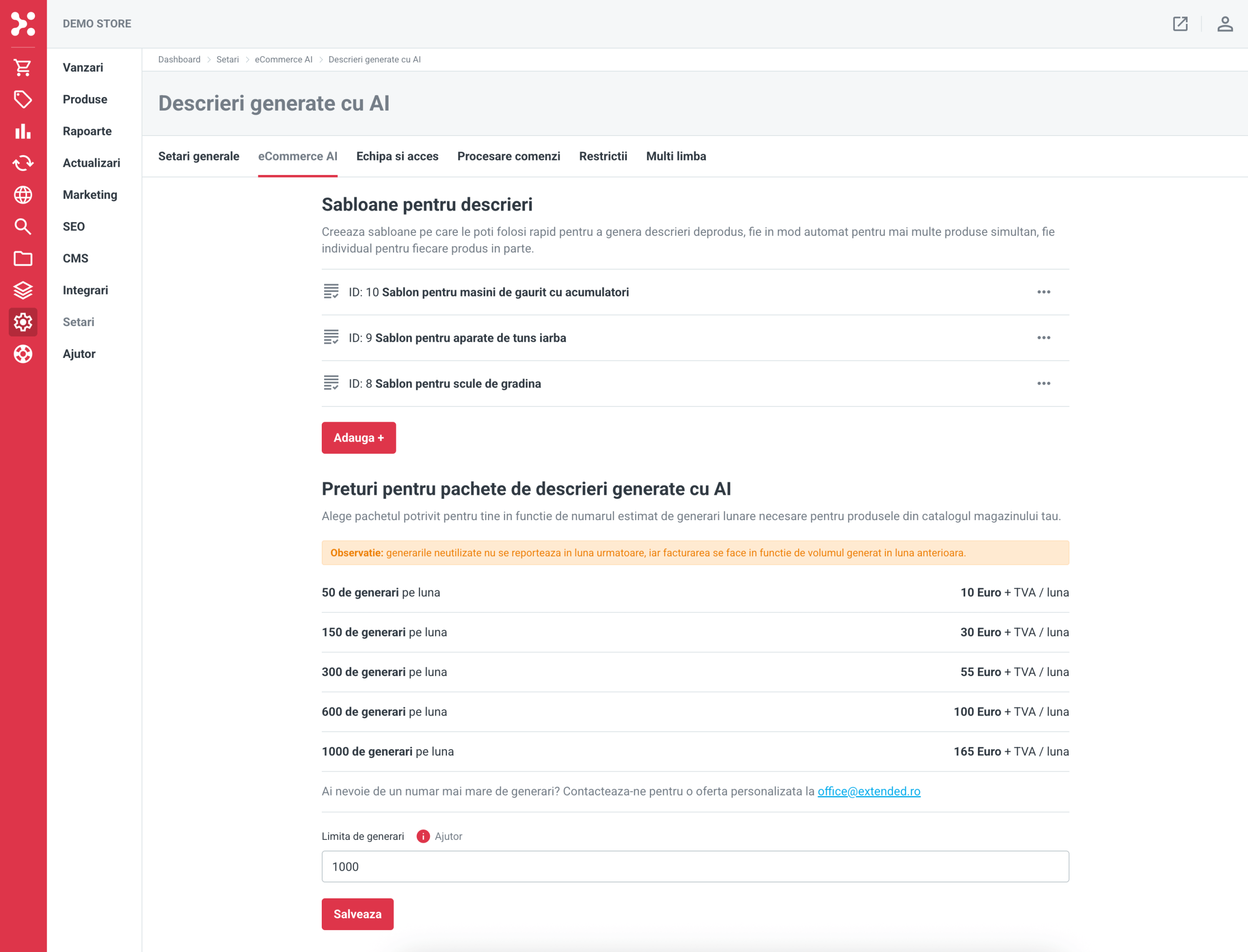The width and height of the screenshot is (1248, 952).
Task: Click the office@extended.ro email link
Action: 869,791
